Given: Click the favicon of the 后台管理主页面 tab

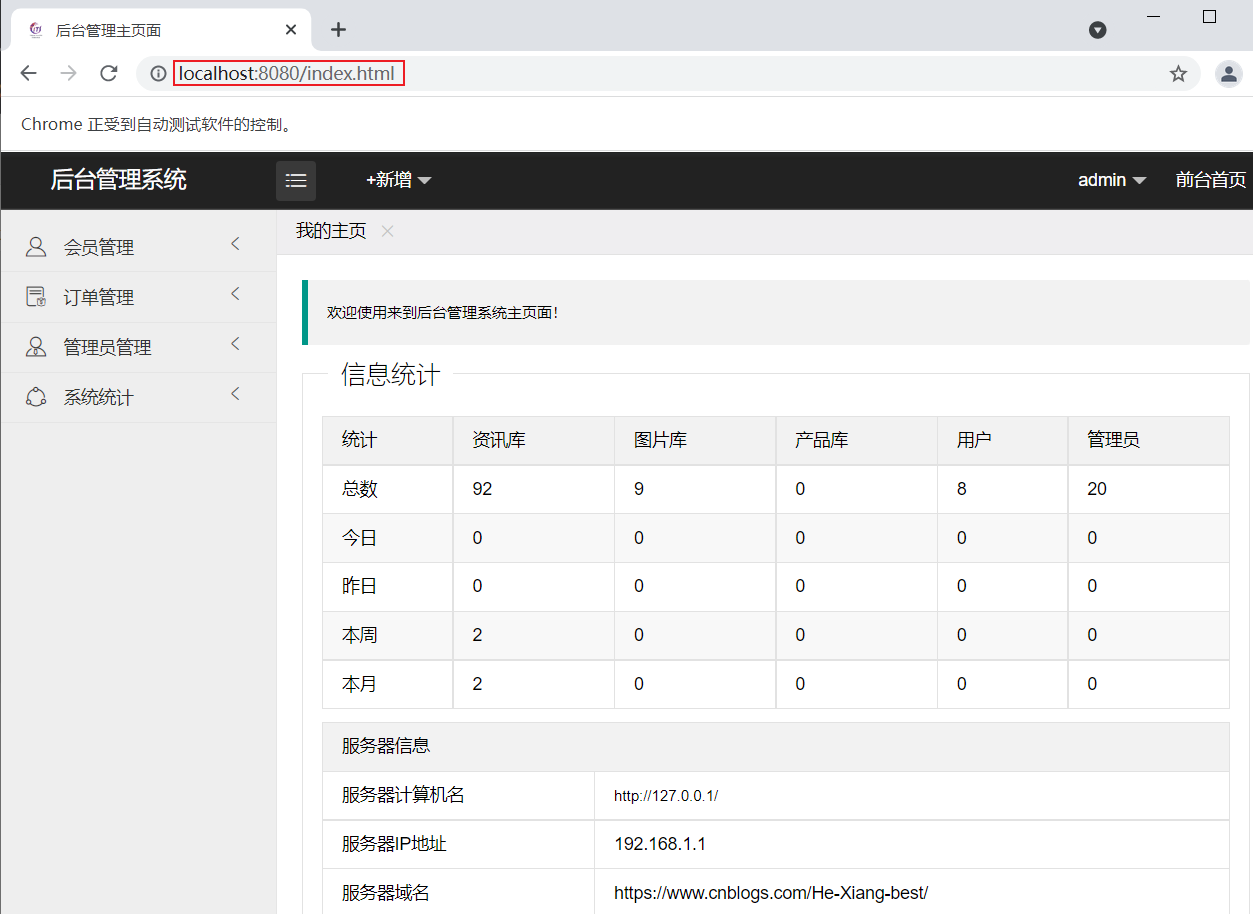Looking at the screenshot, I should [37, 30].
